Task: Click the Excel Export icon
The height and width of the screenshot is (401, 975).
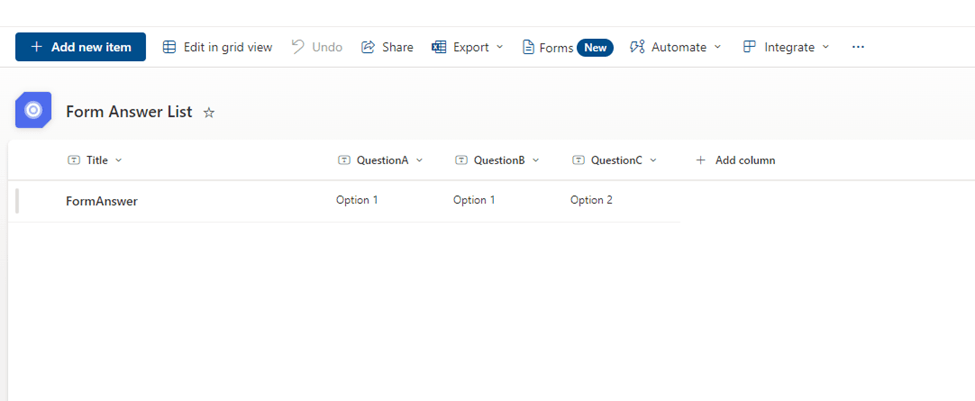Action: click(x=439, y=47)
